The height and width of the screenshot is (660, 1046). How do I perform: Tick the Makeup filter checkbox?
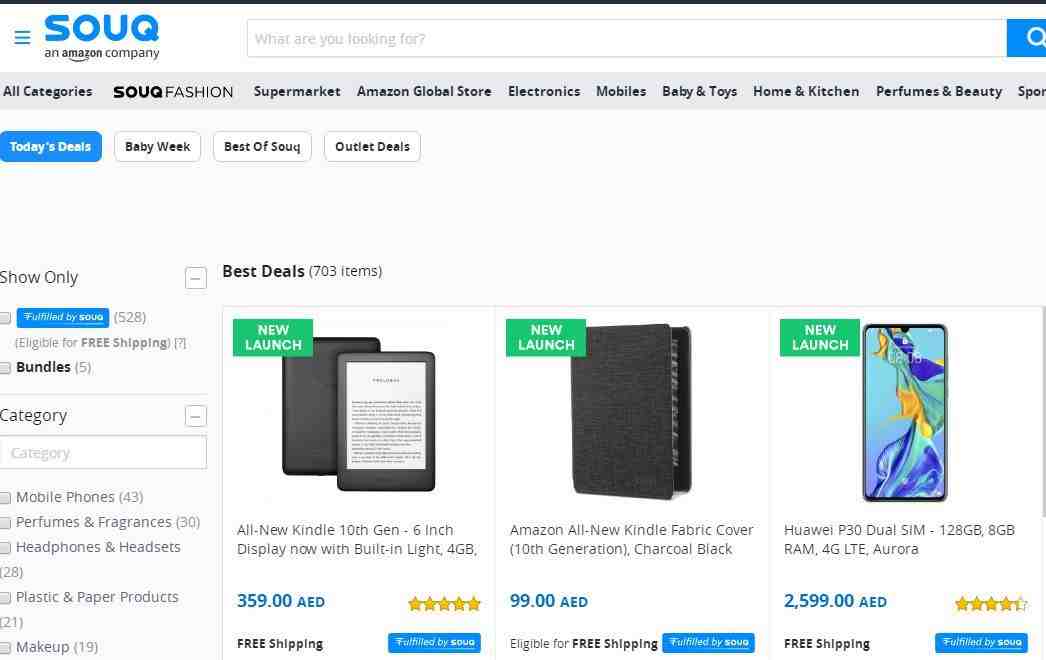(5, 647)
